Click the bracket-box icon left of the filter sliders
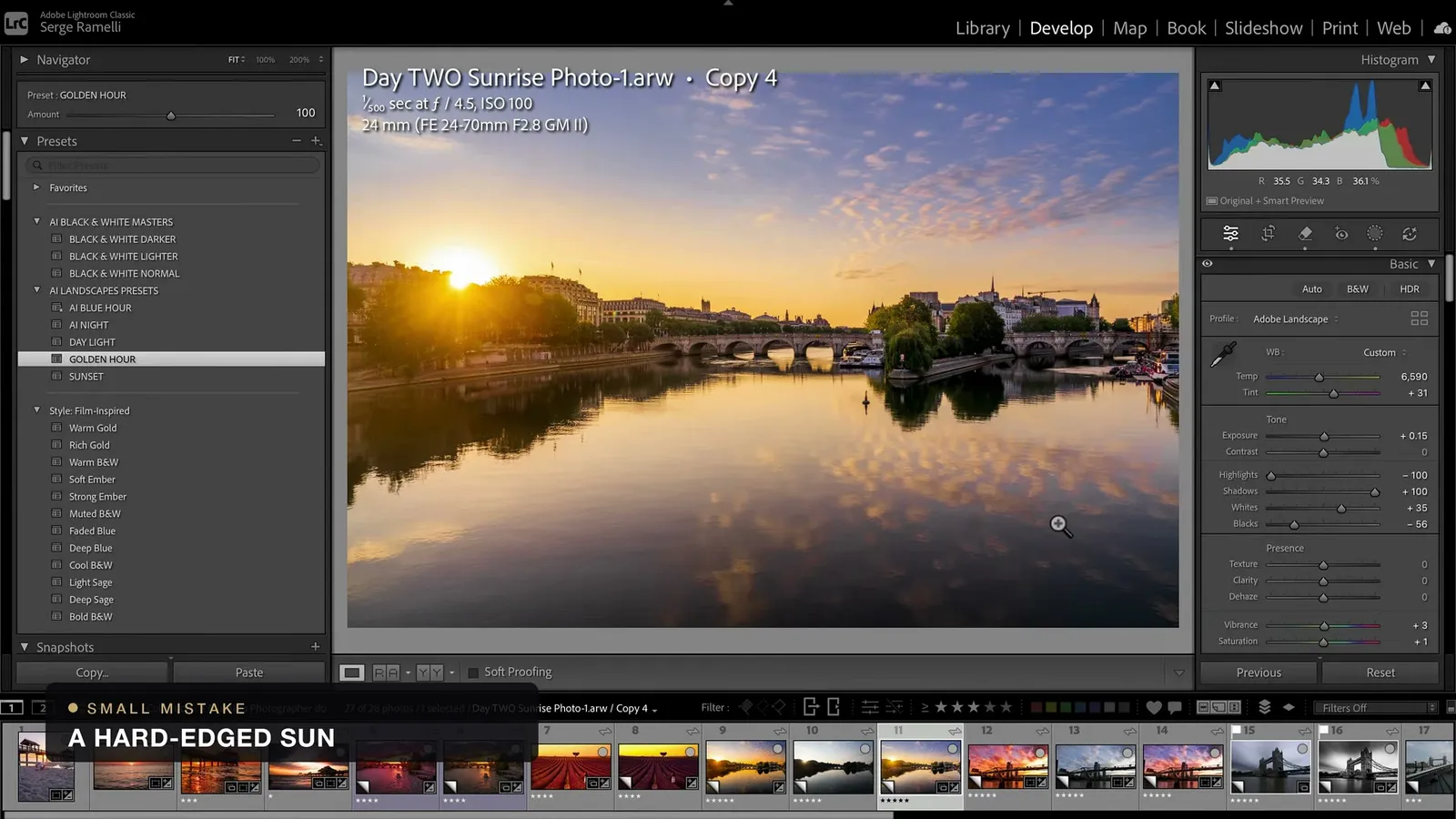 (x=833, y=707)
